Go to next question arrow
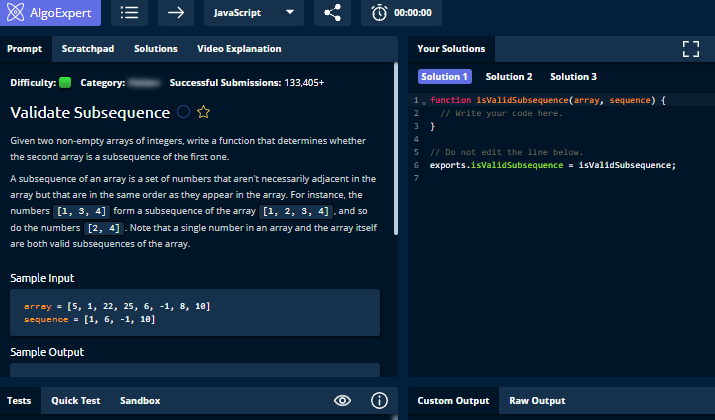Viewport: 715px width, 420px height. [176, 13]
